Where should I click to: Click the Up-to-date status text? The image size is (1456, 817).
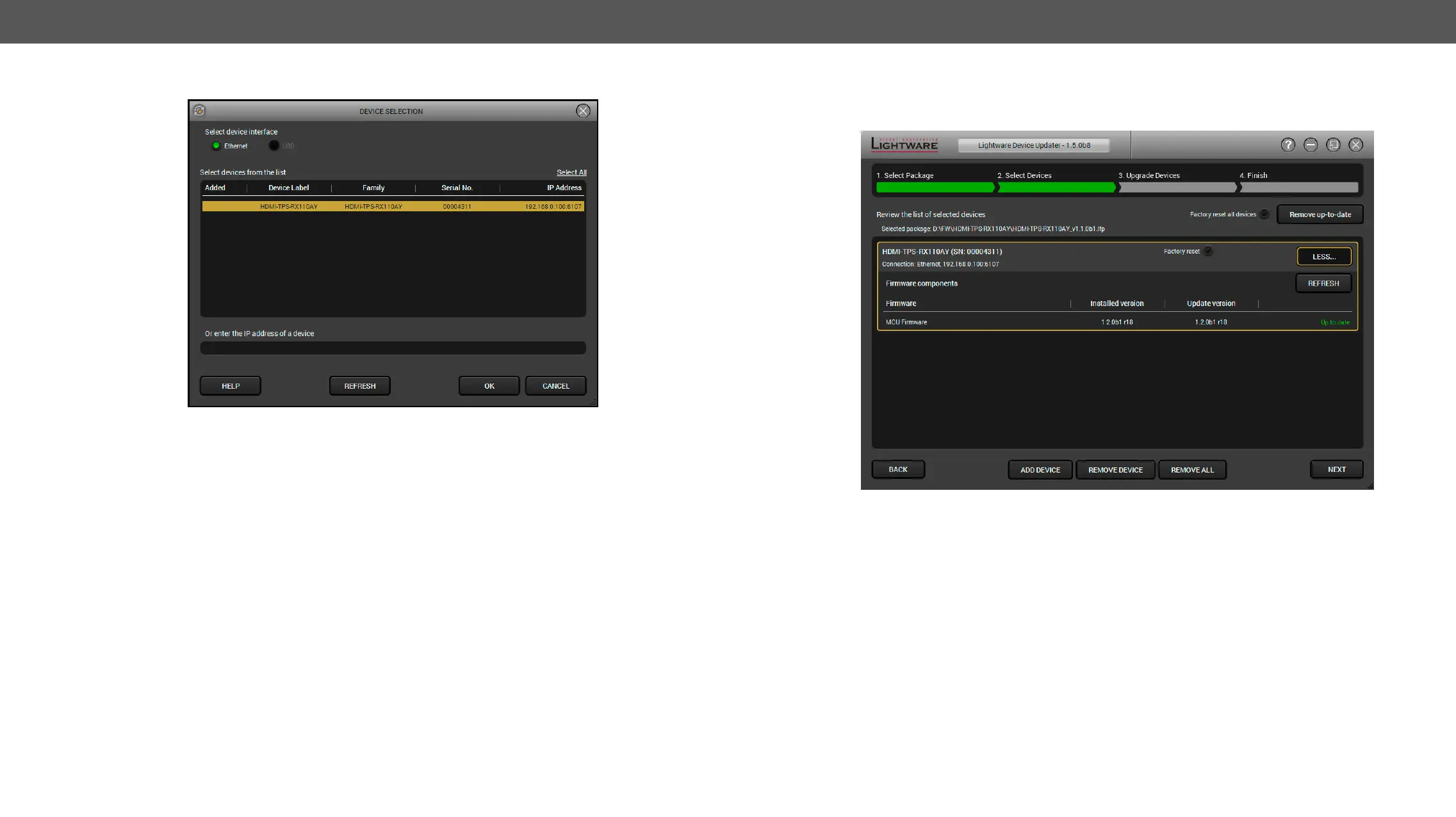pos(1335,322)
